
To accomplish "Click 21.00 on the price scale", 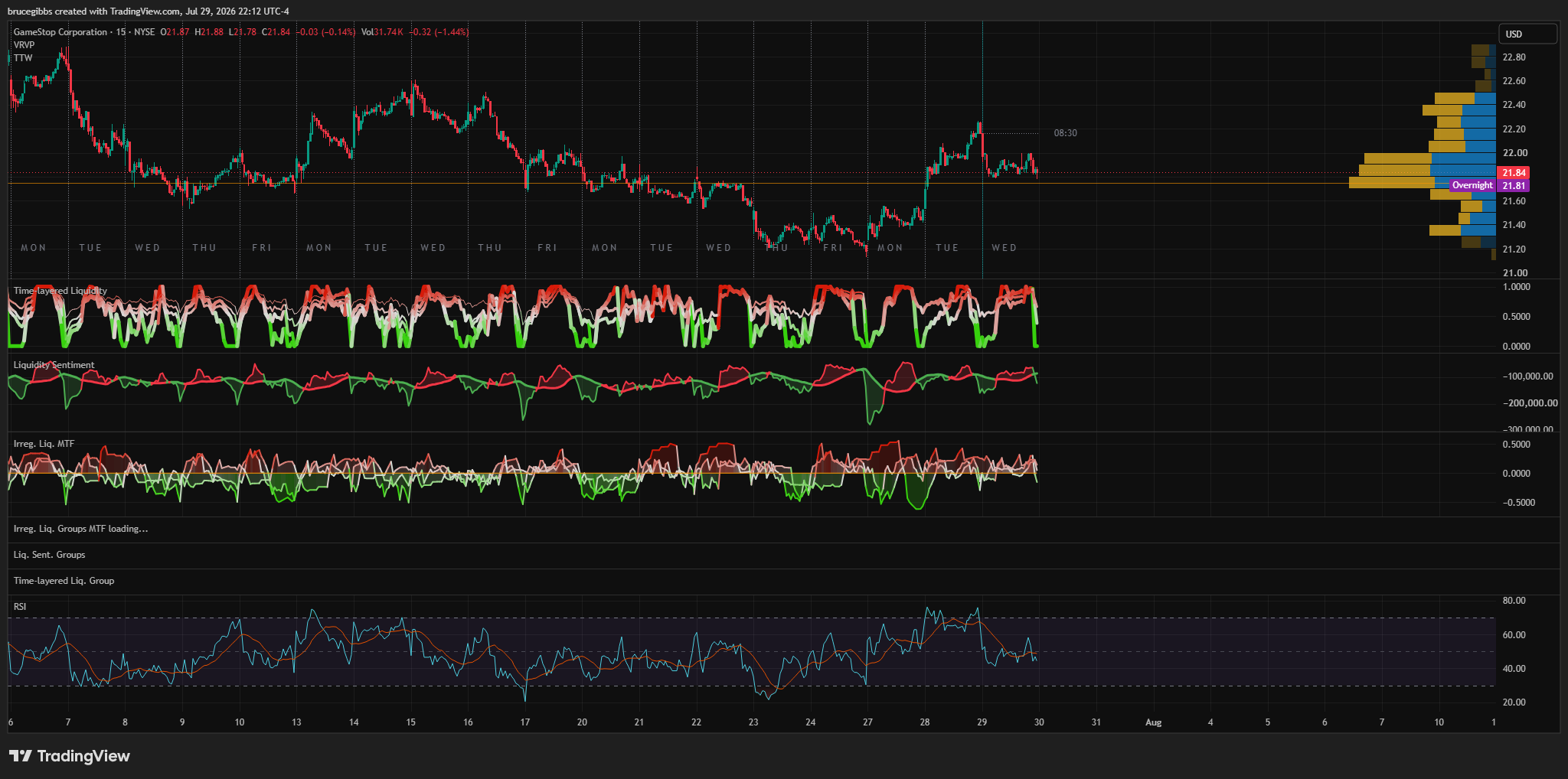I will pyautogui.click(x=1515, y=273).
